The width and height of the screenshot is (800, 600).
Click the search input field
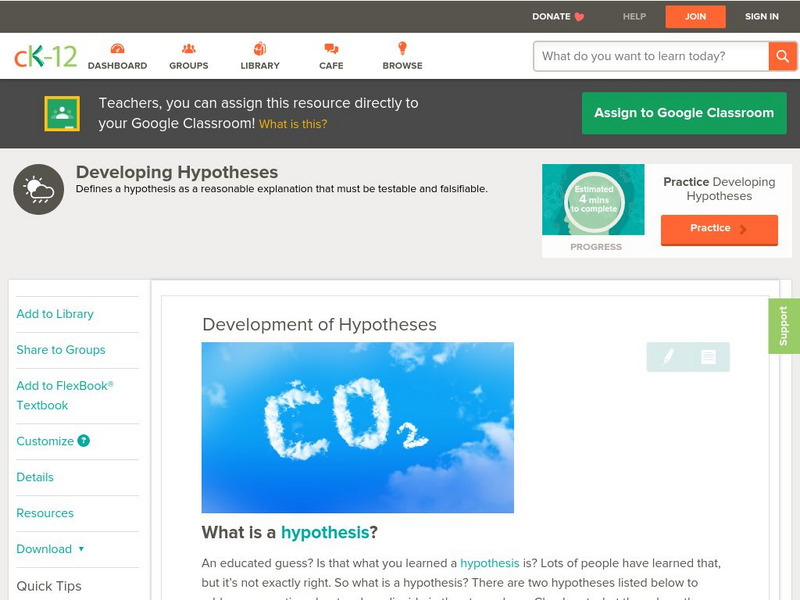click(651, 56)
